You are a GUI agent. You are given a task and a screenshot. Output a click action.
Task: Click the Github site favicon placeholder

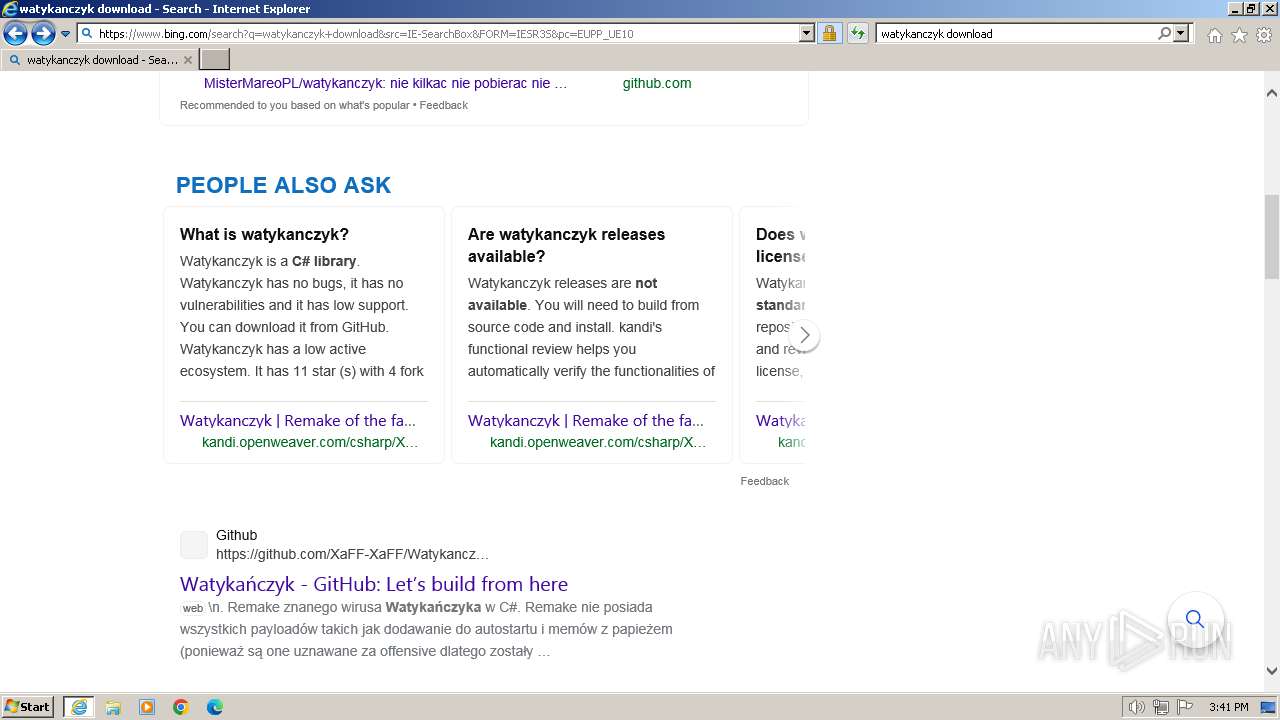pos(194,545)
